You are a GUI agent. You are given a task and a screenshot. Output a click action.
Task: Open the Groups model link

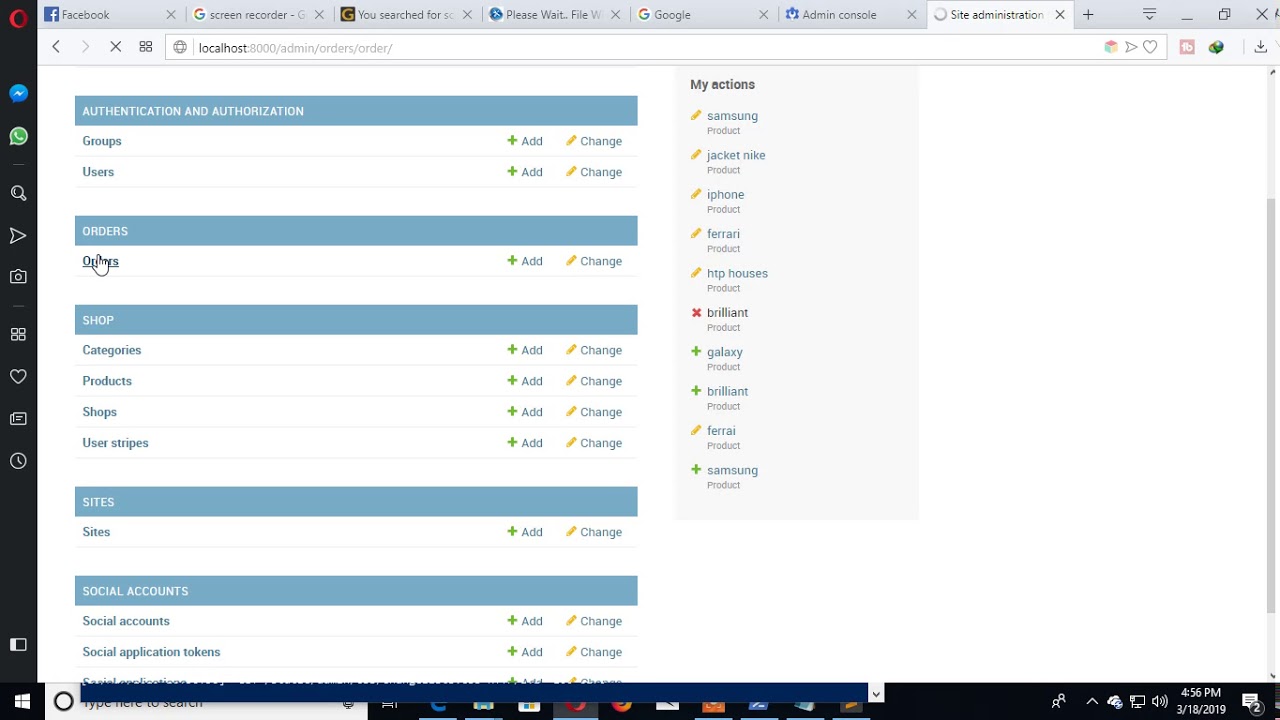(x=102, y=141)
